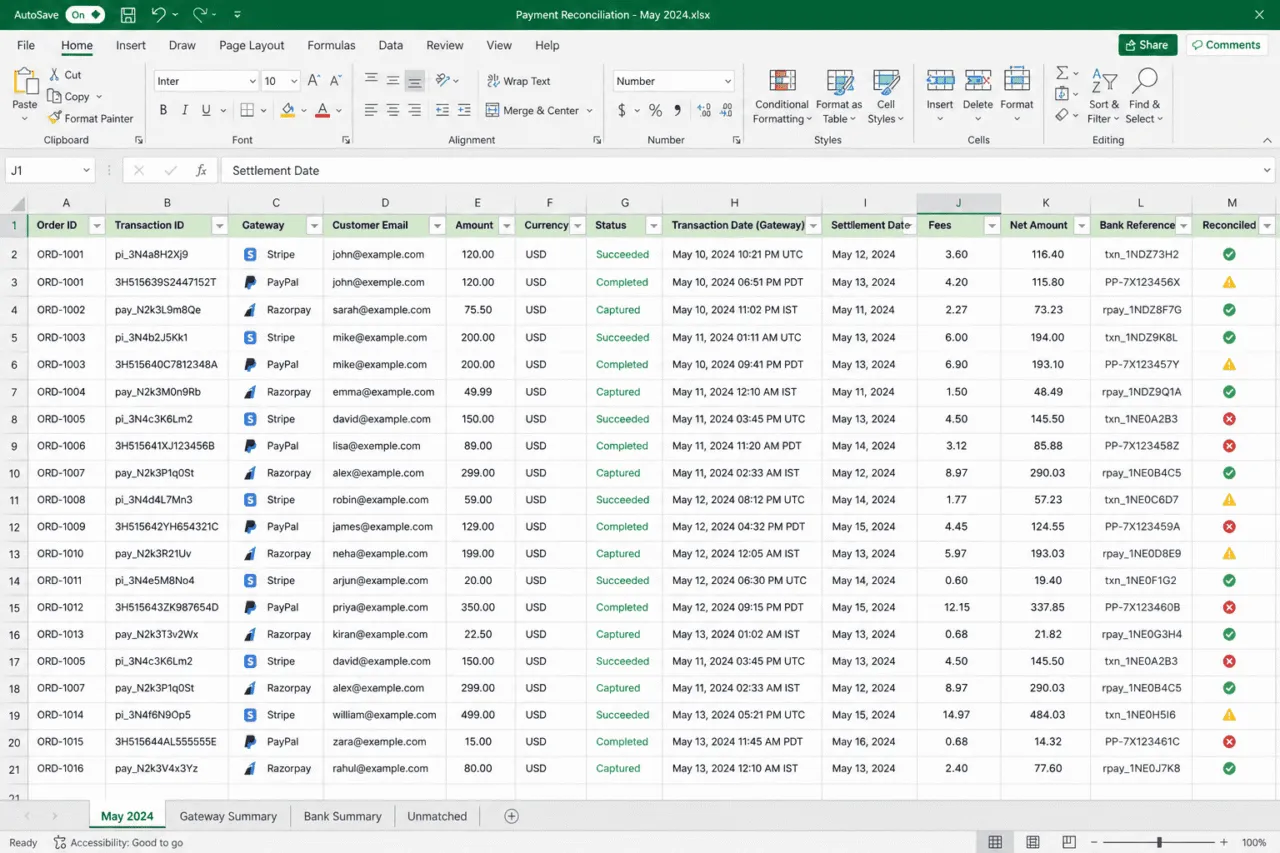The image size is (1280, 853).
Task: Toggle Underline formatting
Action: coord(206,110)
